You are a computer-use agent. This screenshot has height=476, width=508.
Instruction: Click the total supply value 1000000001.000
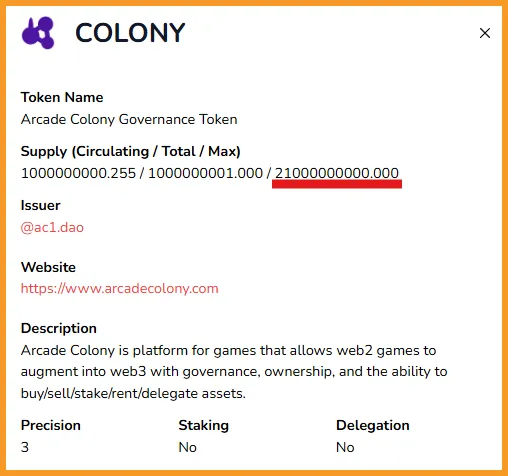click(x=205, y=173)
